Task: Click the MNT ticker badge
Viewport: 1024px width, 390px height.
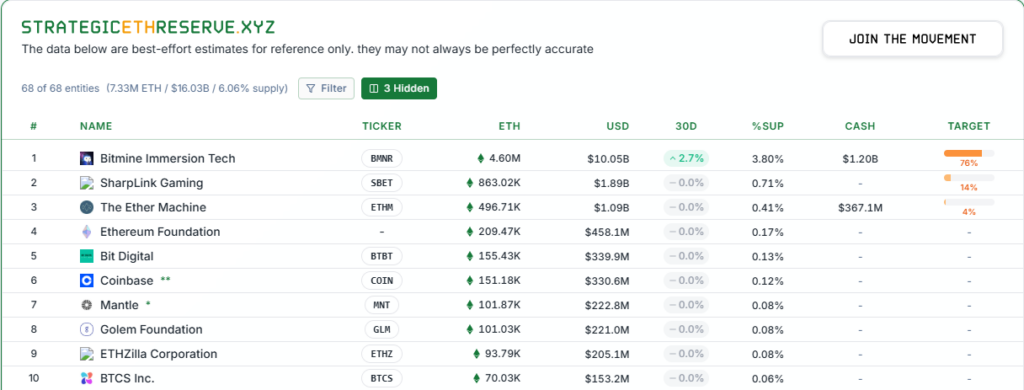Action: 382,305
